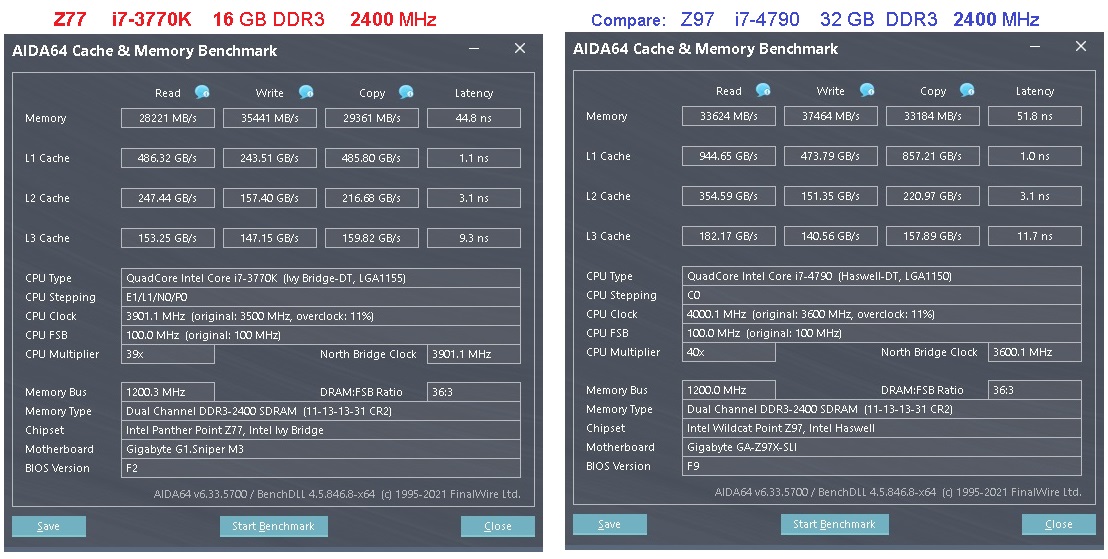
Task: Select L1 Cache Copy 857.21 GB/s
Action: tap(933, 156)
